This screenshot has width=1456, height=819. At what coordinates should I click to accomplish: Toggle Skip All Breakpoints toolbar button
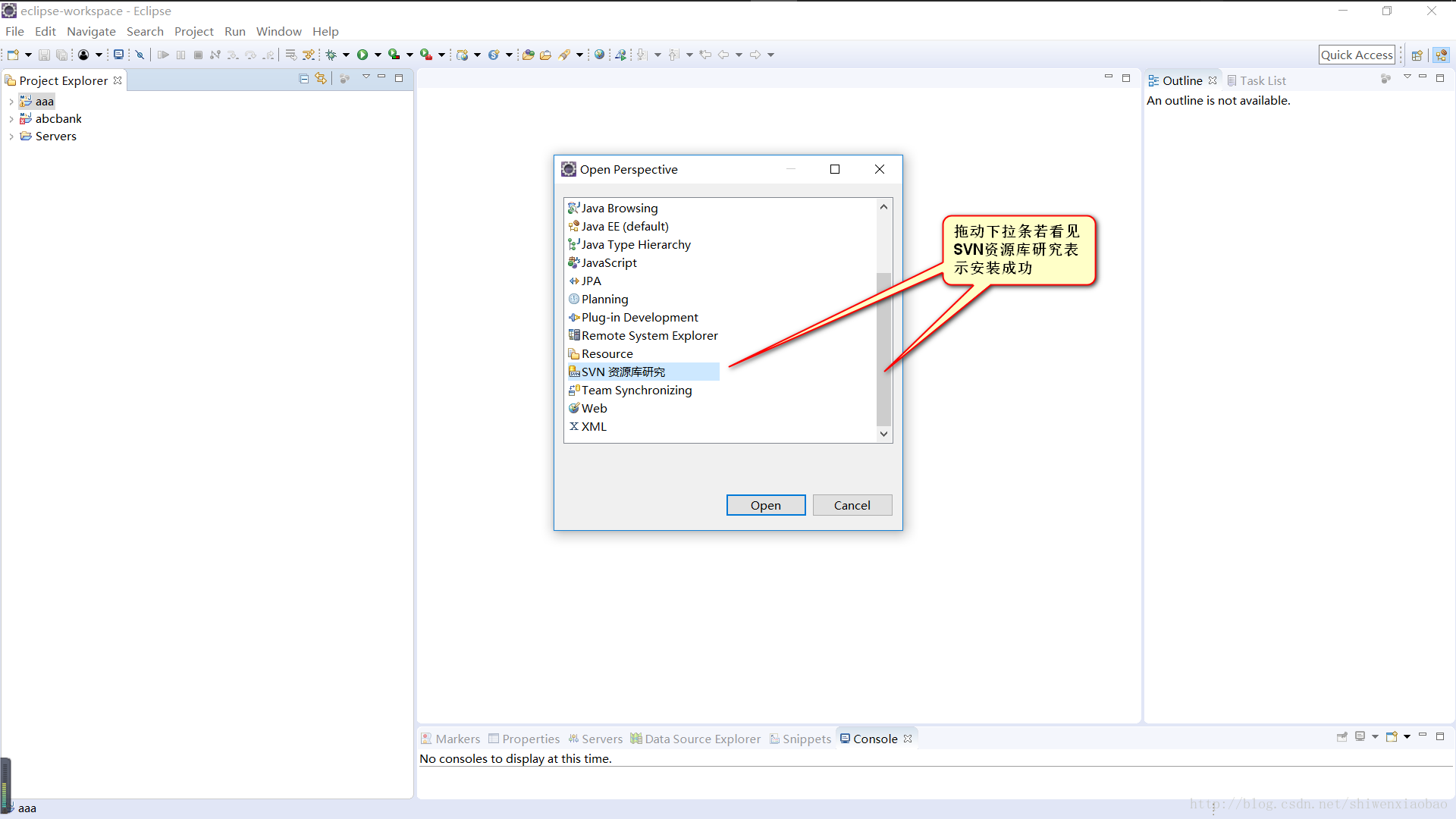(x=140, y=55)
